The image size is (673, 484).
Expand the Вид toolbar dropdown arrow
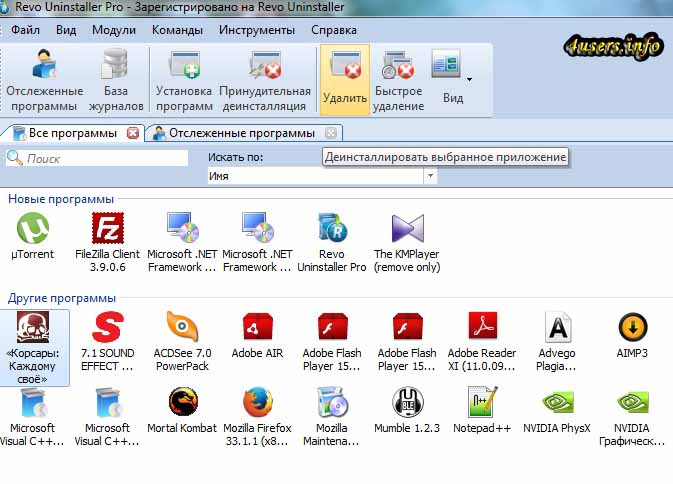click(x=469, y=78)
